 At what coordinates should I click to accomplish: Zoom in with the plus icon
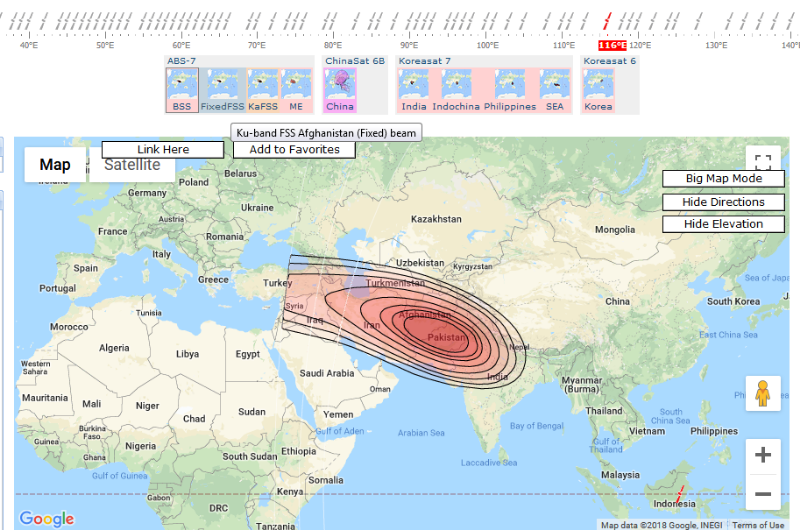coord(763,455)
